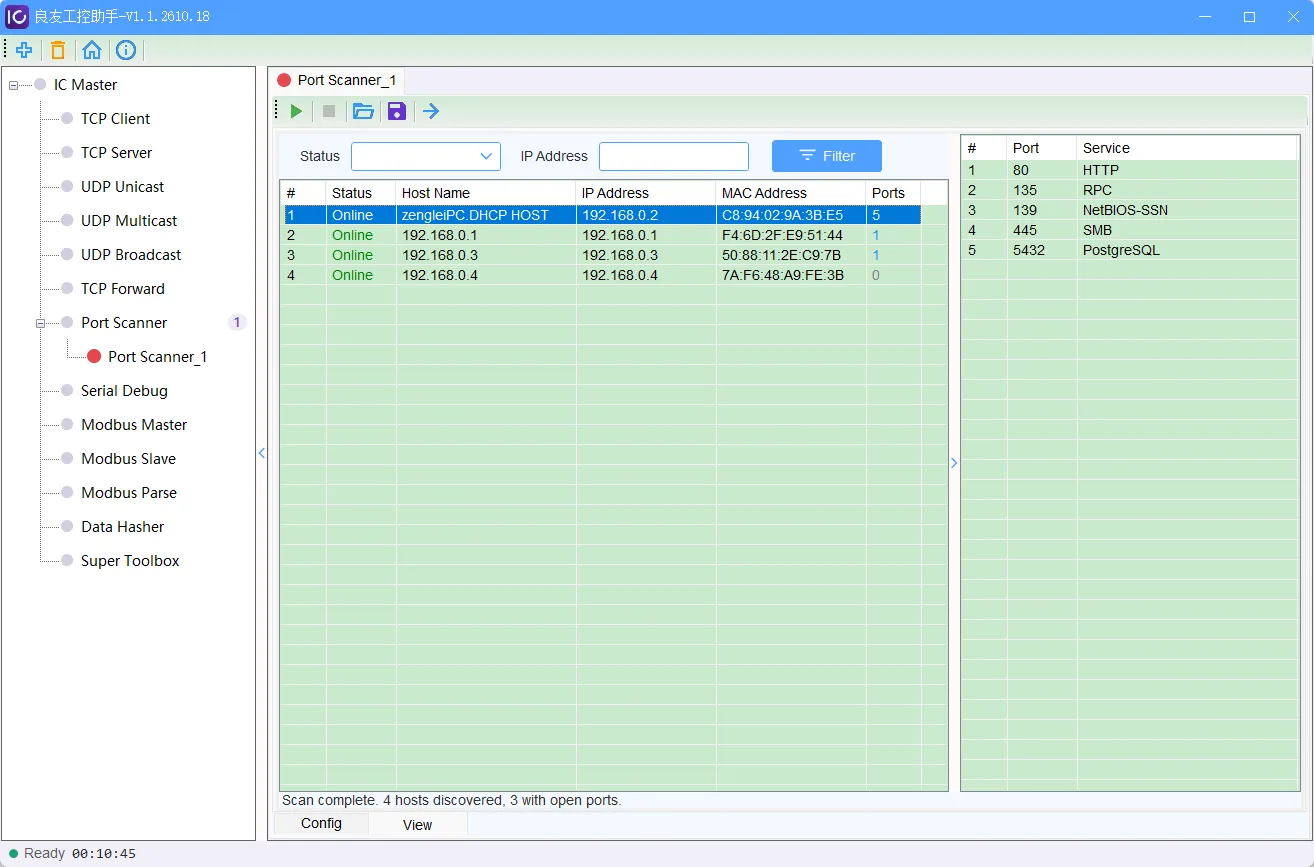Select Data Hasher in the tree

tap(122, 527)
